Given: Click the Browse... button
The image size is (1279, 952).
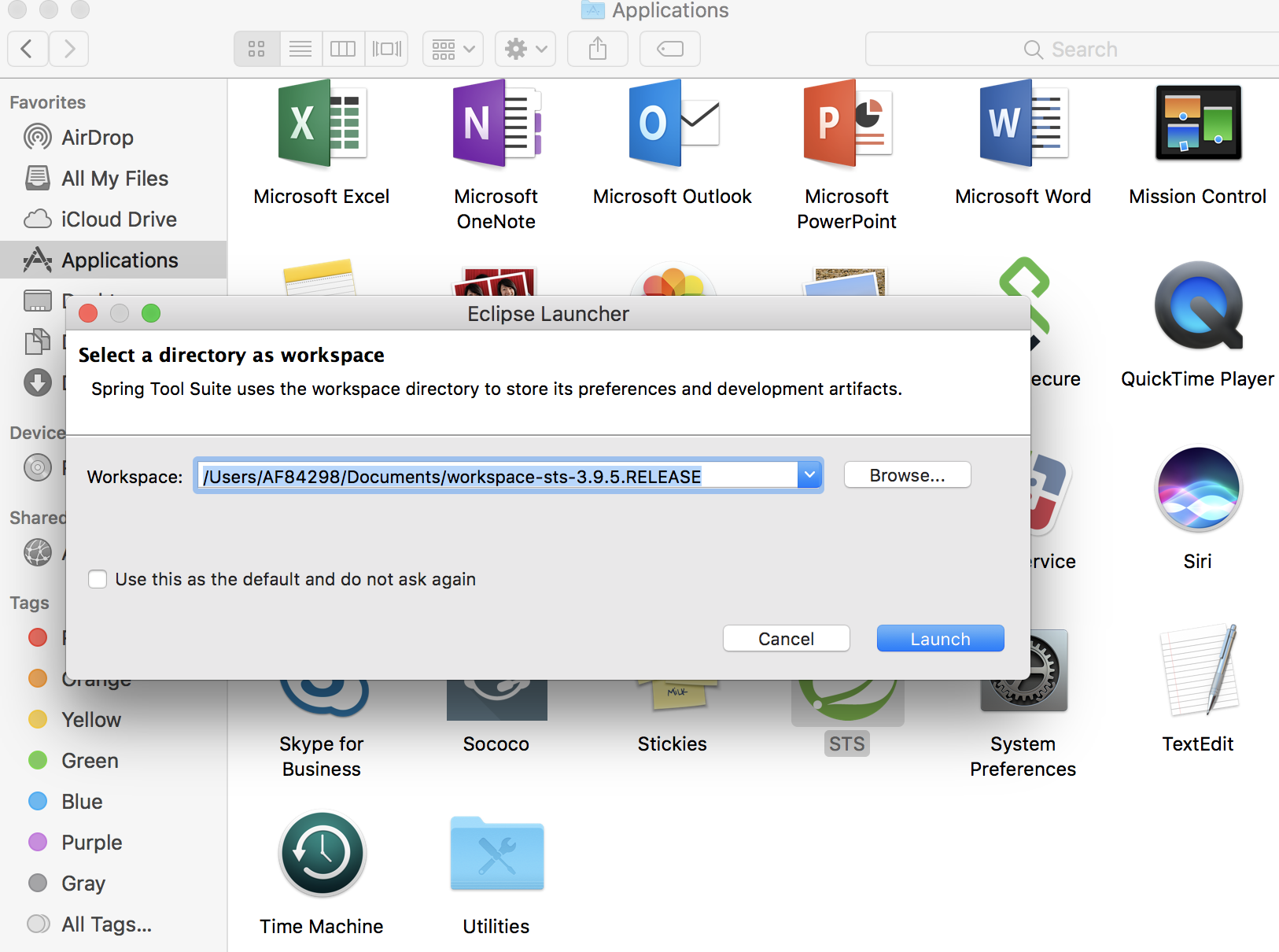Looking at the screenshot, I should [x=907, y=475].
